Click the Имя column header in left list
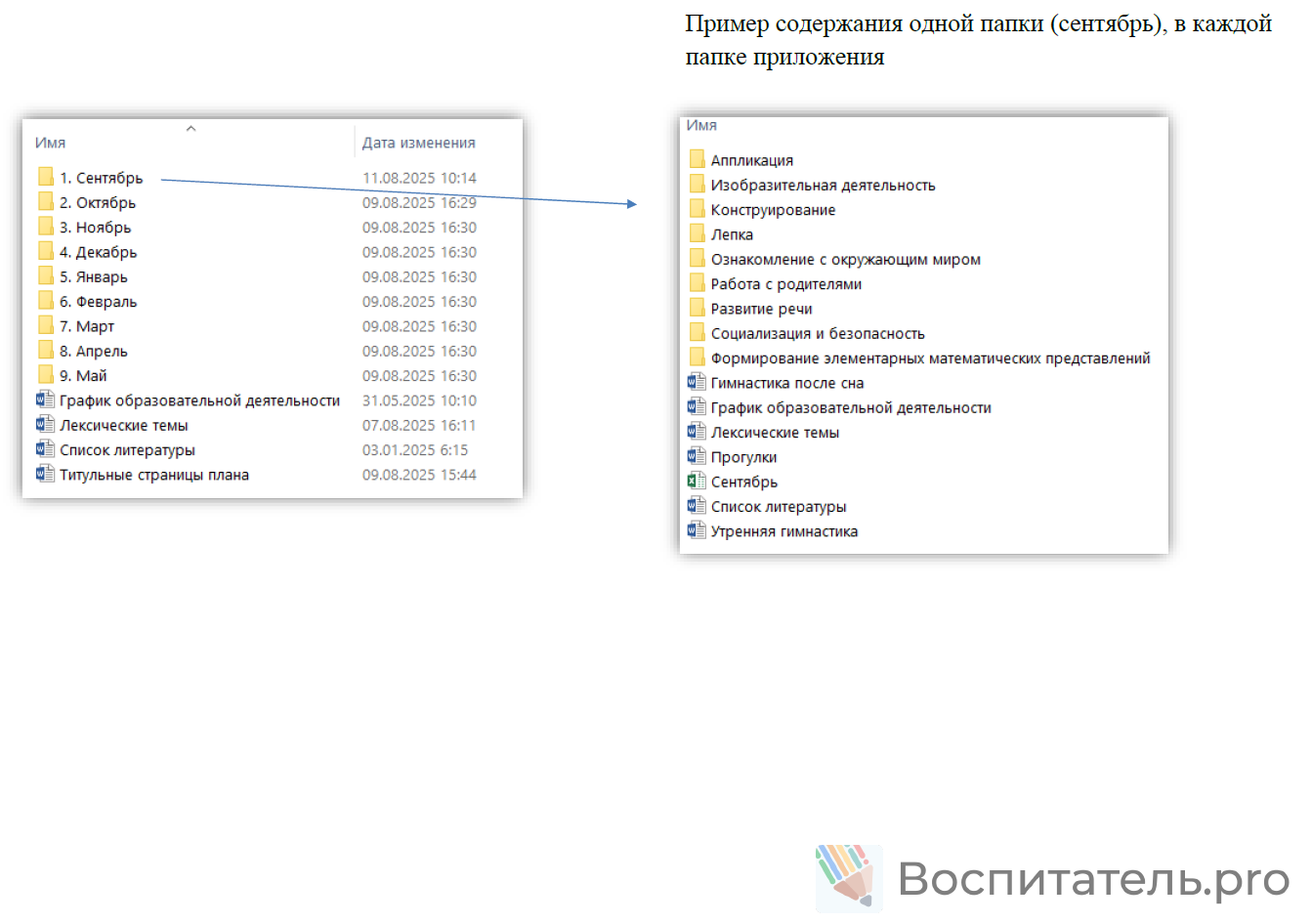Viewport: 1312px width, 924px height. 51,143
